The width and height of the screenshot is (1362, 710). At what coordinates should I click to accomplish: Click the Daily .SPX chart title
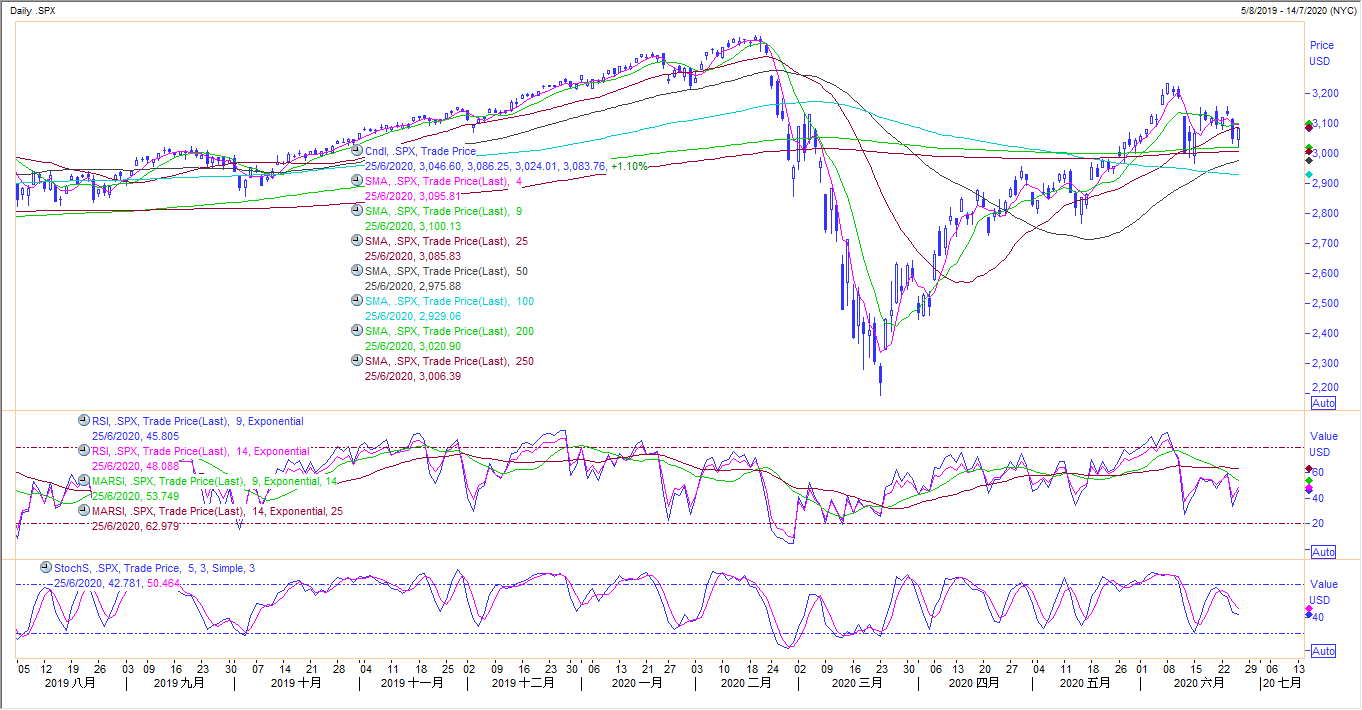(33, 9)
